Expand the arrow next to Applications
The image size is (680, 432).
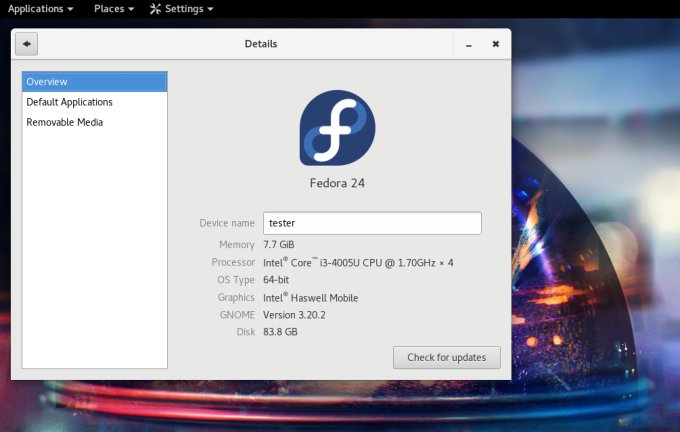click(70, 9)
